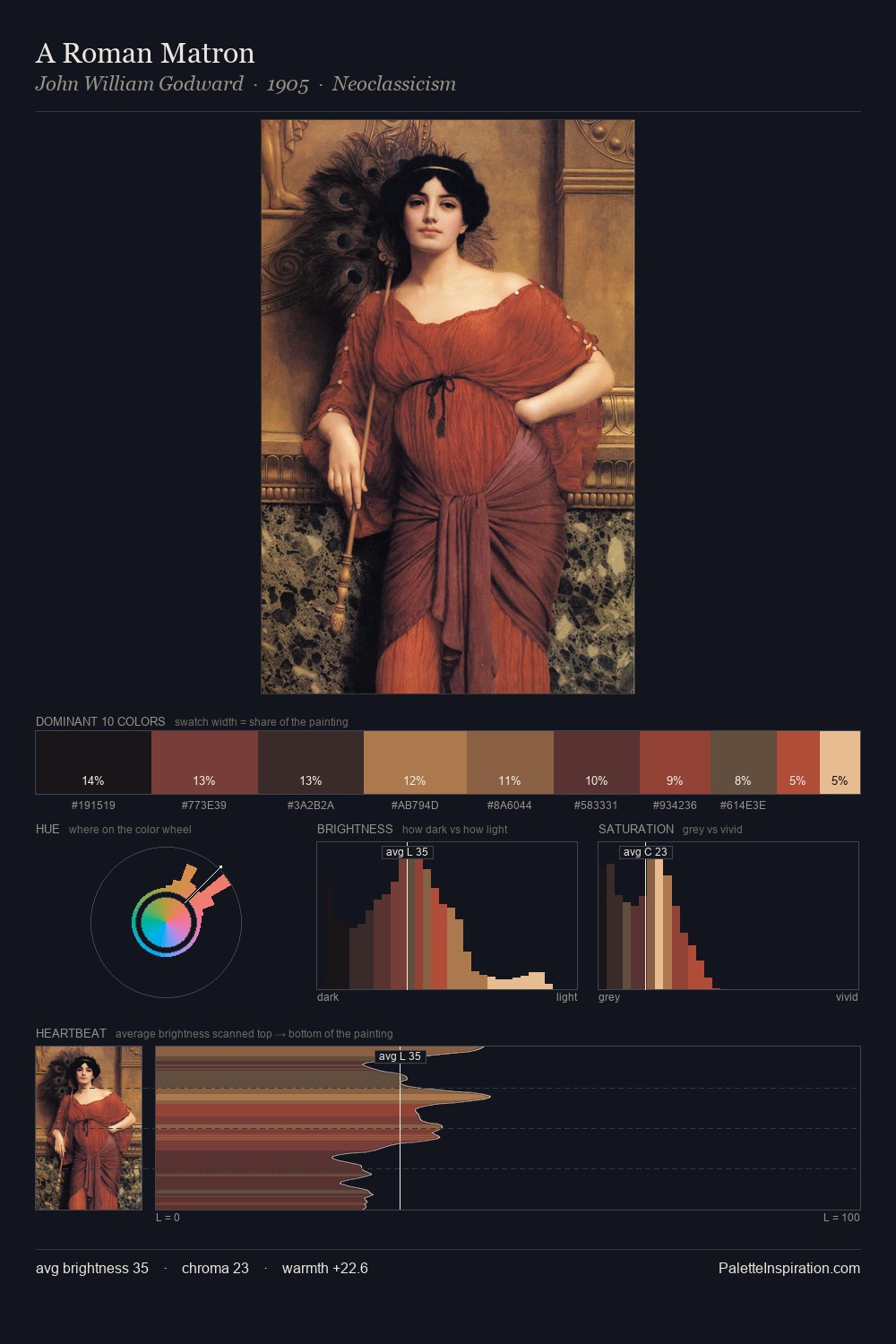Select the #773E39 swatch
The image size is (896, 1344).
(x=204, y=762)
